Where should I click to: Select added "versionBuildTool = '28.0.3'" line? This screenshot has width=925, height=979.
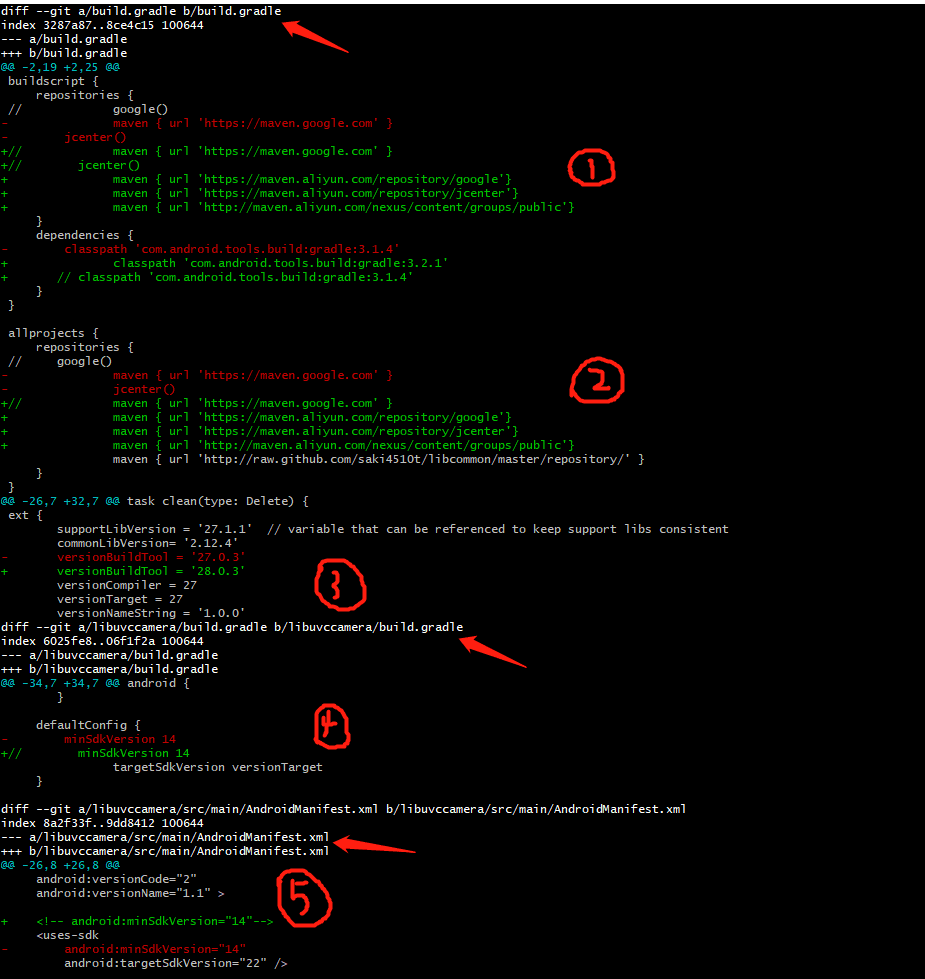coord(124,571)
